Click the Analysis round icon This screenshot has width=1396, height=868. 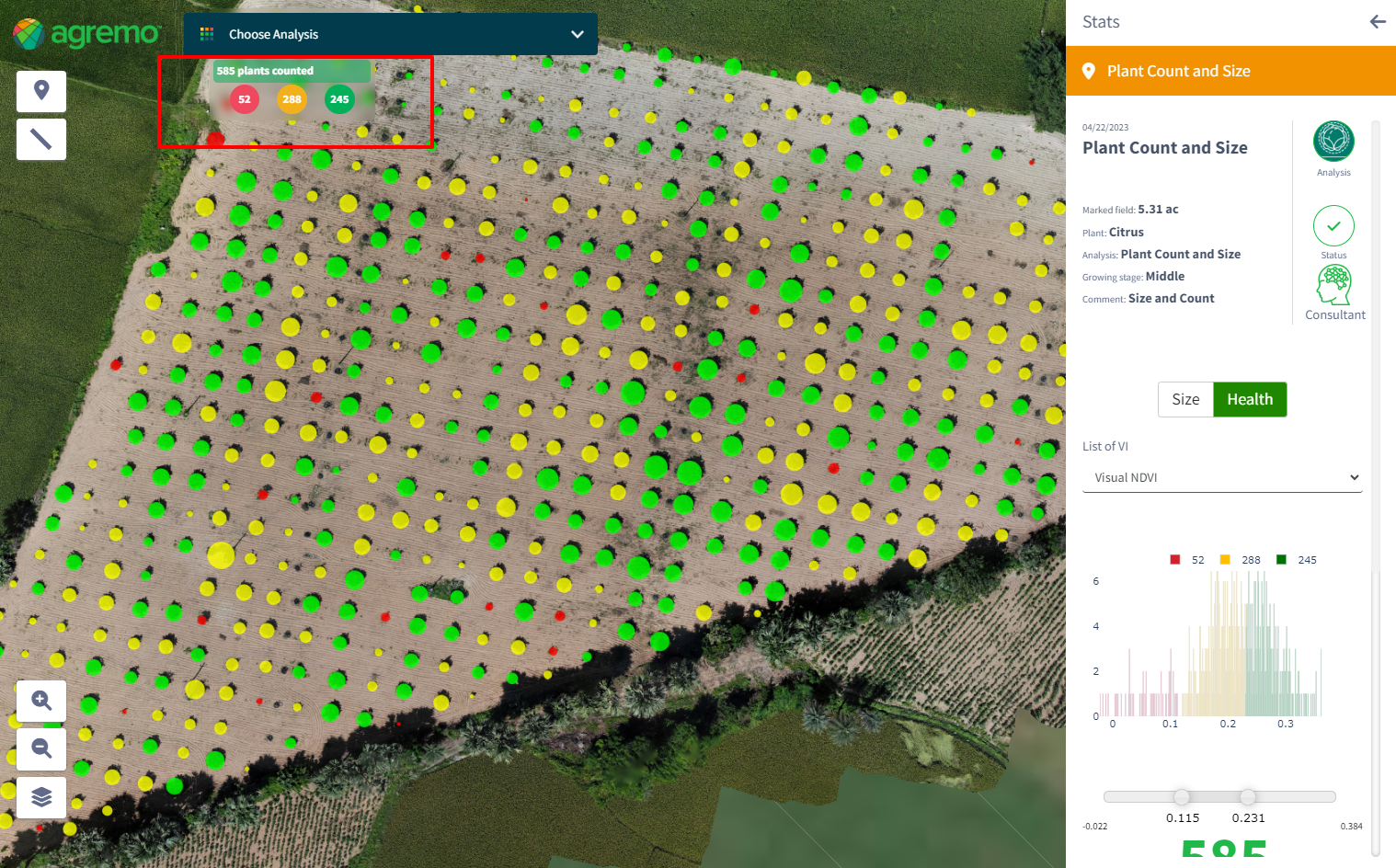(x=1333, y=142)
